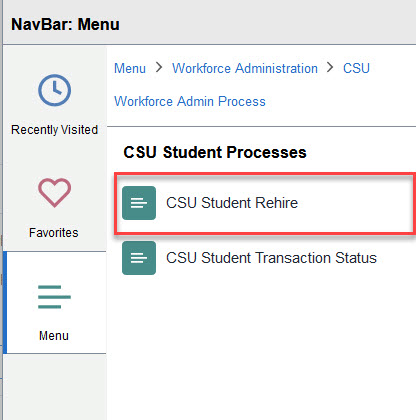Open CSU Student Rehire item
Screen dimensions: 416x420
(265, 203)
